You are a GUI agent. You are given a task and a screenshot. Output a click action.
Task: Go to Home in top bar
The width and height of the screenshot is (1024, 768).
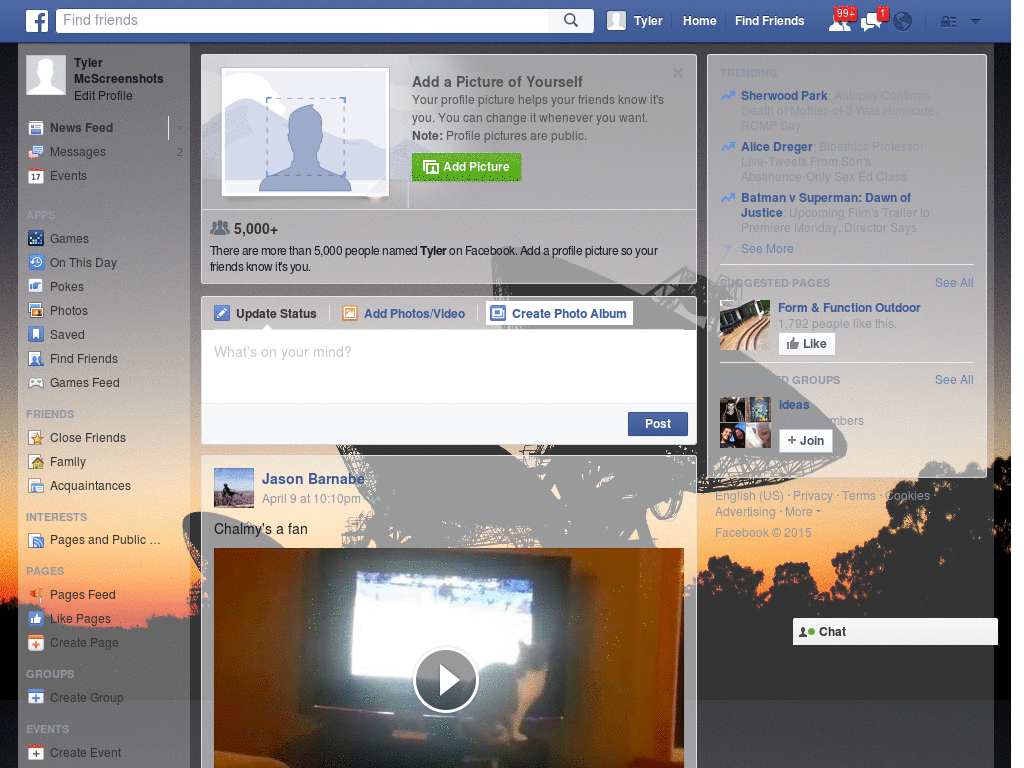[x=699, y=21]
